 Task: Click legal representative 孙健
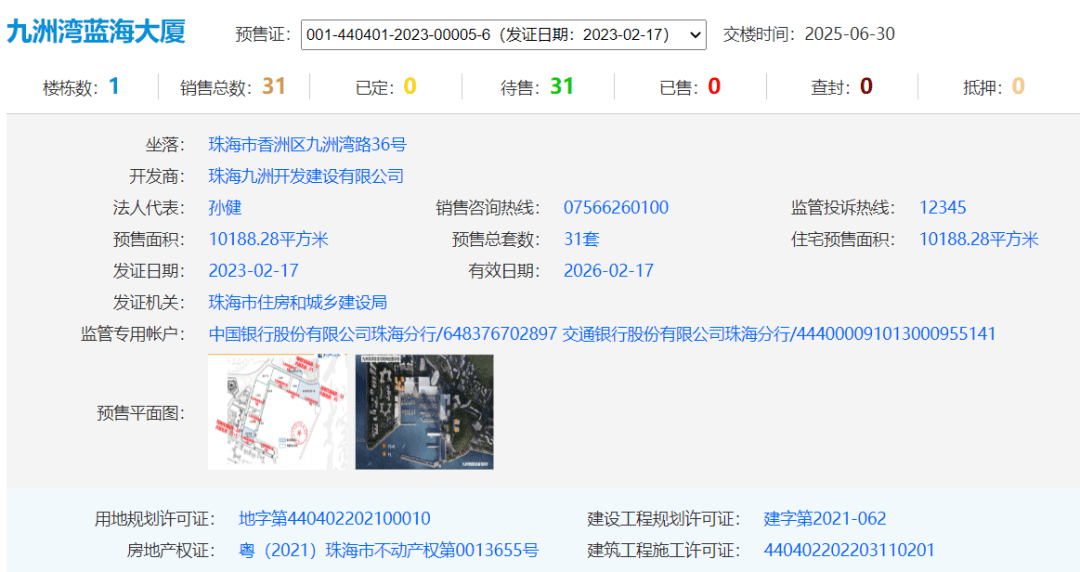click(225, 208)
